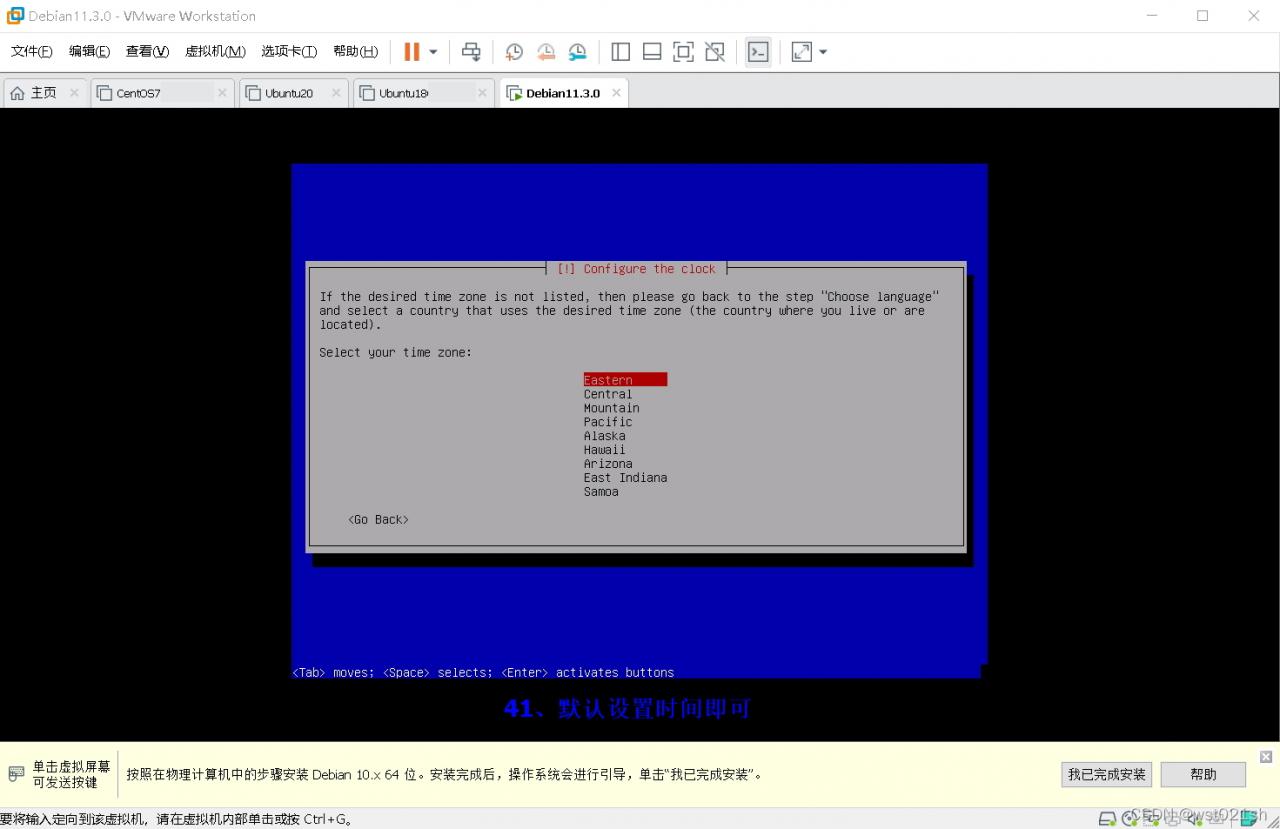Revert the virtual machine to its snapshot
Image resolution: width=1280 pixels, height=829 pixels.
(546, 52)
